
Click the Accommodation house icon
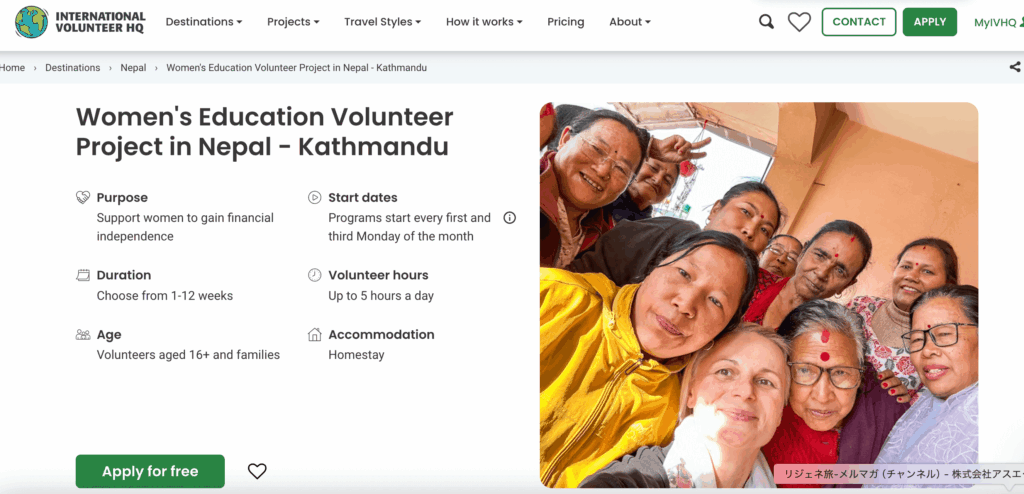(315, 335)
